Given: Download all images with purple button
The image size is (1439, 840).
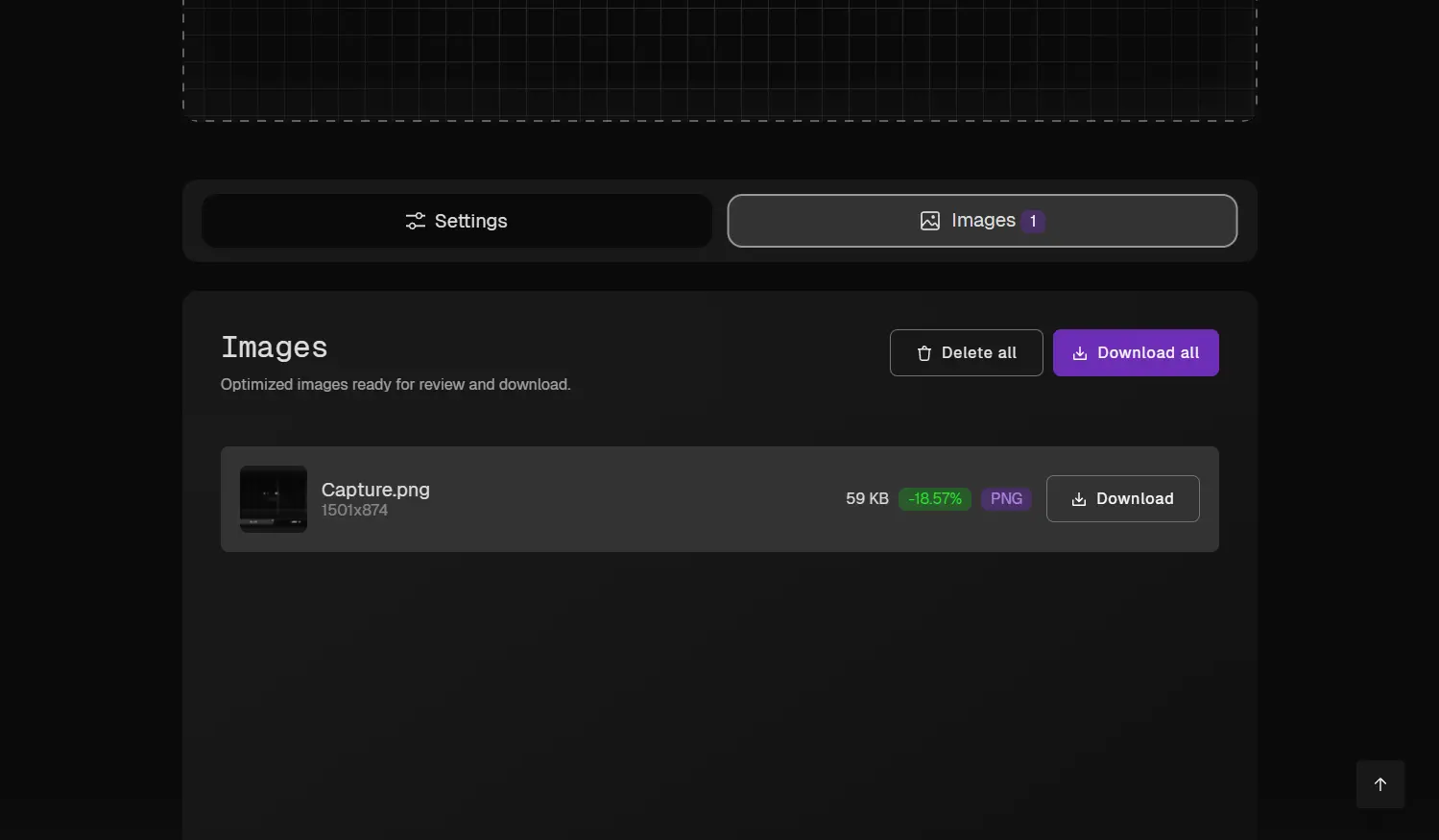Looking at the screenshot, I should click(x=1136, y=352).
